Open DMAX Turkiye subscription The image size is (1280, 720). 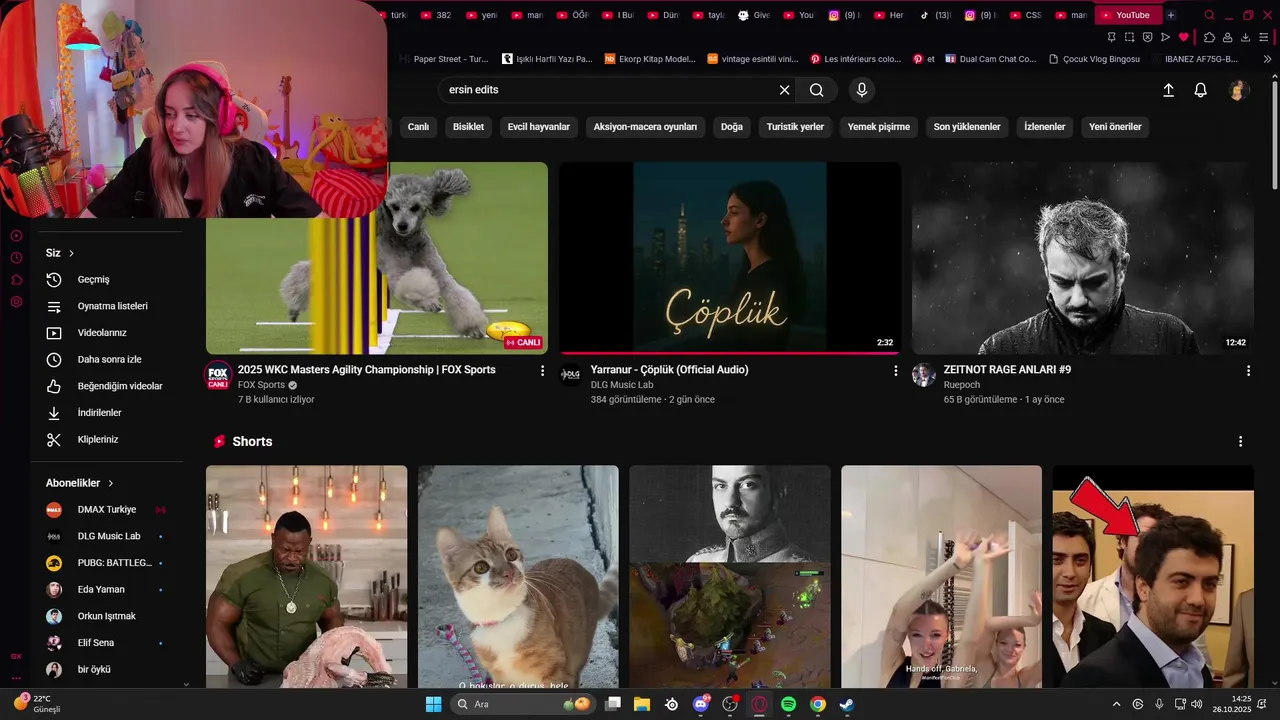coord(107,510)
